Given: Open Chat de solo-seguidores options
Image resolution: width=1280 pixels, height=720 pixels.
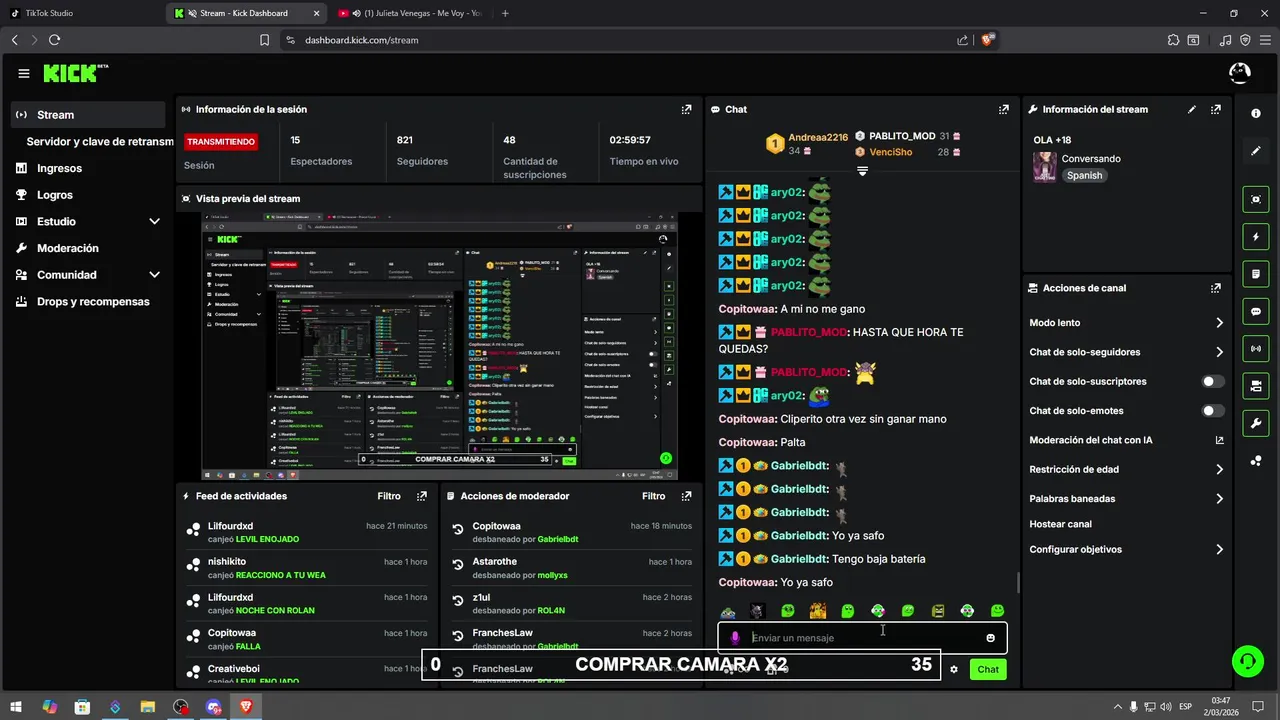Looking at the screenshot, I should click(1127, 352).
